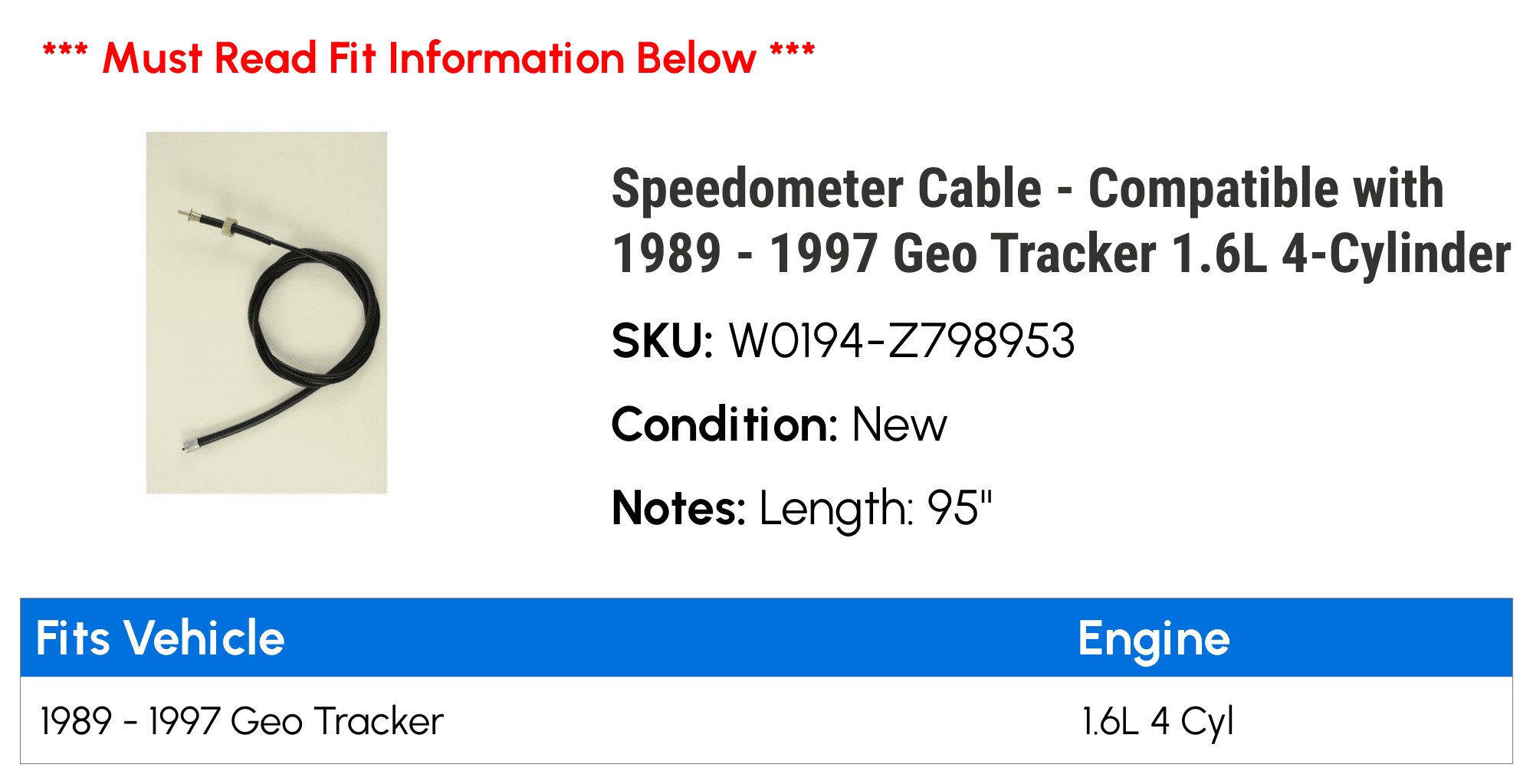This screenshot has height=784, width=1533.
Task: Select the condition value 'New'
Action: [900, 425]
